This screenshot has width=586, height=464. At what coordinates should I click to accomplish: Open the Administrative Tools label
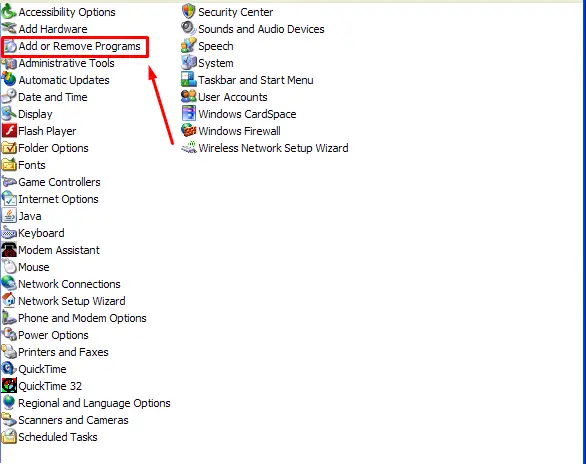pos(67,63)
